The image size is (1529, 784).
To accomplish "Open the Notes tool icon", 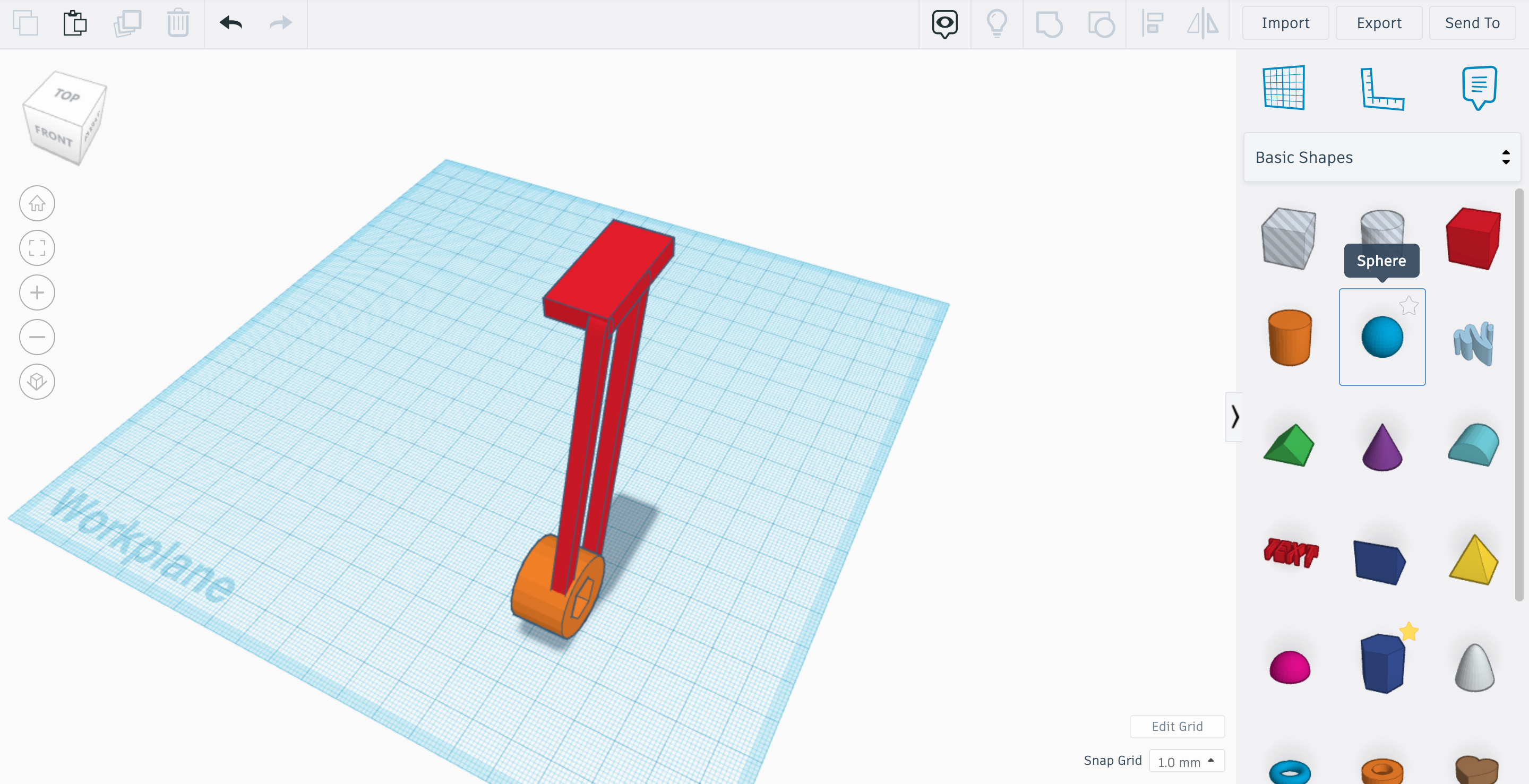I will [1479, 88].
